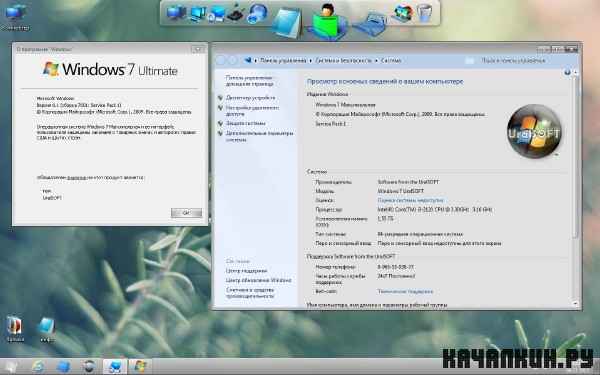Screen dimensions: 600x375
Task: Open Control Panel home page link
Action: point(249,80)
